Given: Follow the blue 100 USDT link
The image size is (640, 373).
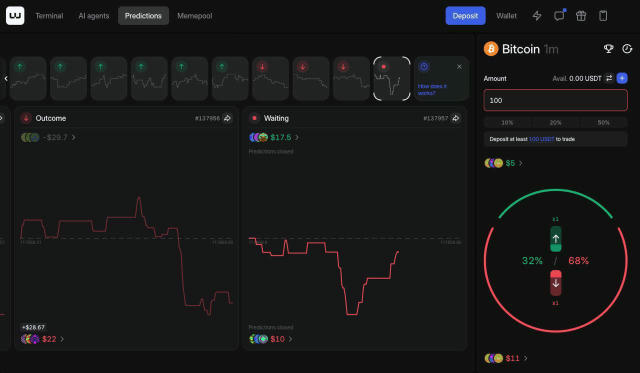Looking at the screenshot, I should 541,139.
